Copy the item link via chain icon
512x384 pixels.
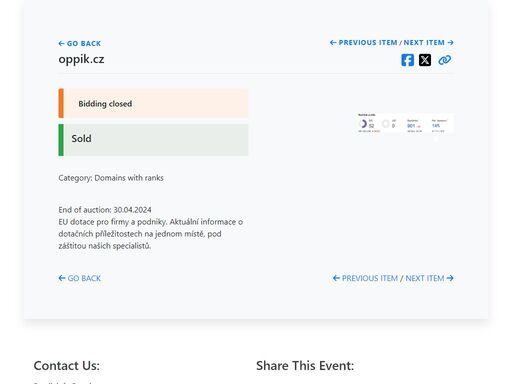pos(445,60)
